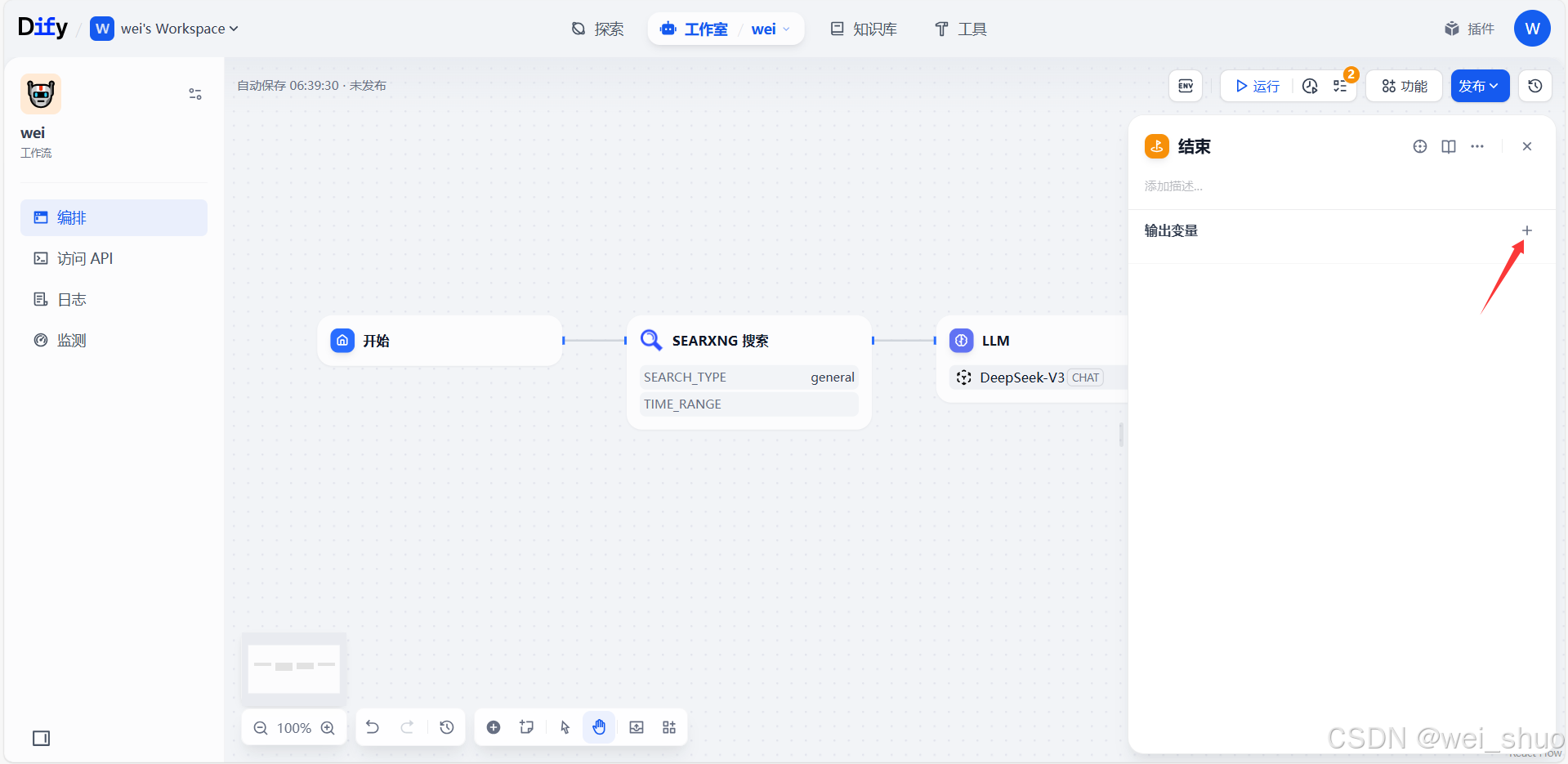Open the checklist icon with badge 2

(1340, 86)
